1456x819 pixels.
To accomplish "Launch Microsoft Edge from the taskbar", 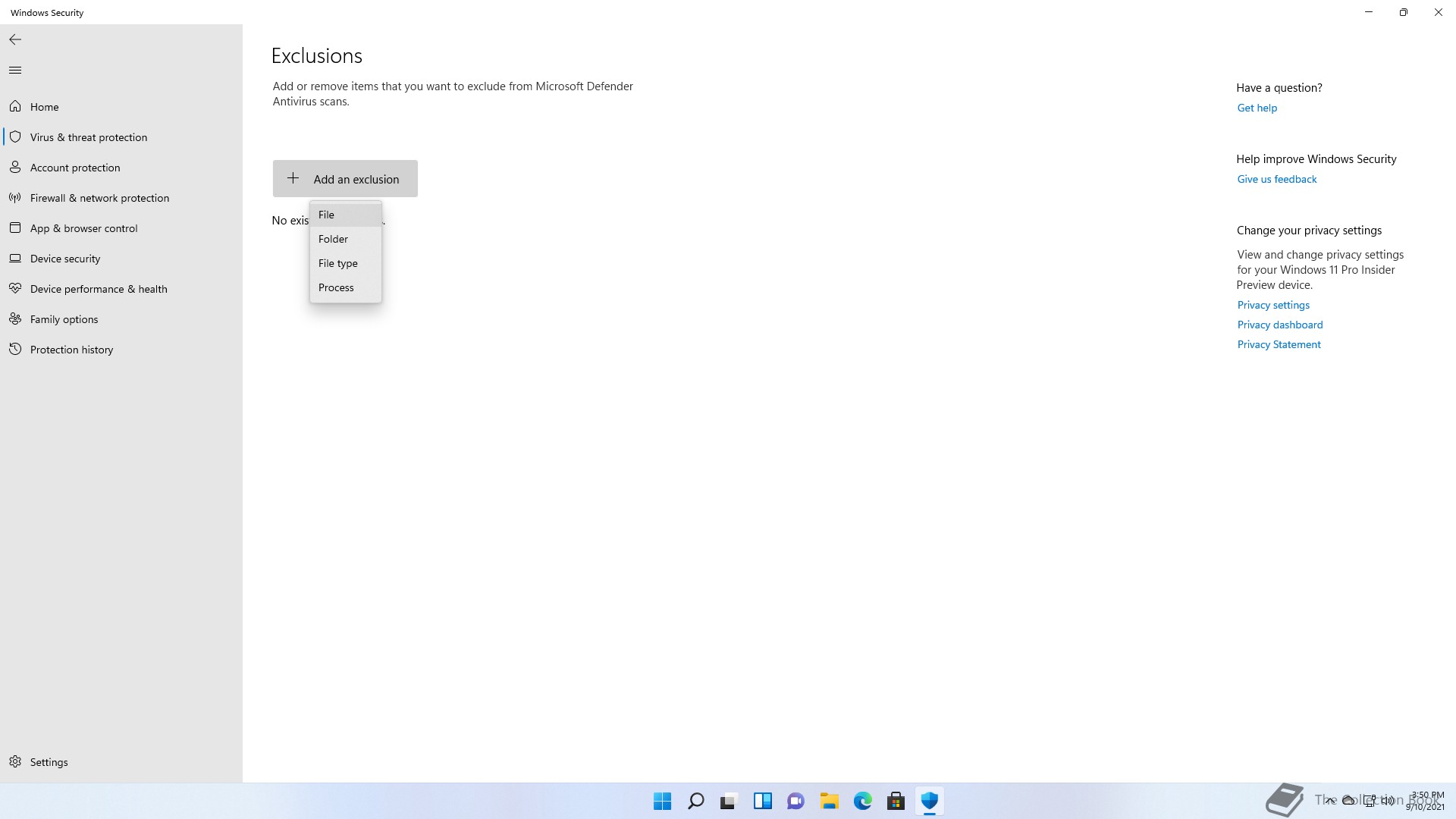I will pos(862,801).
